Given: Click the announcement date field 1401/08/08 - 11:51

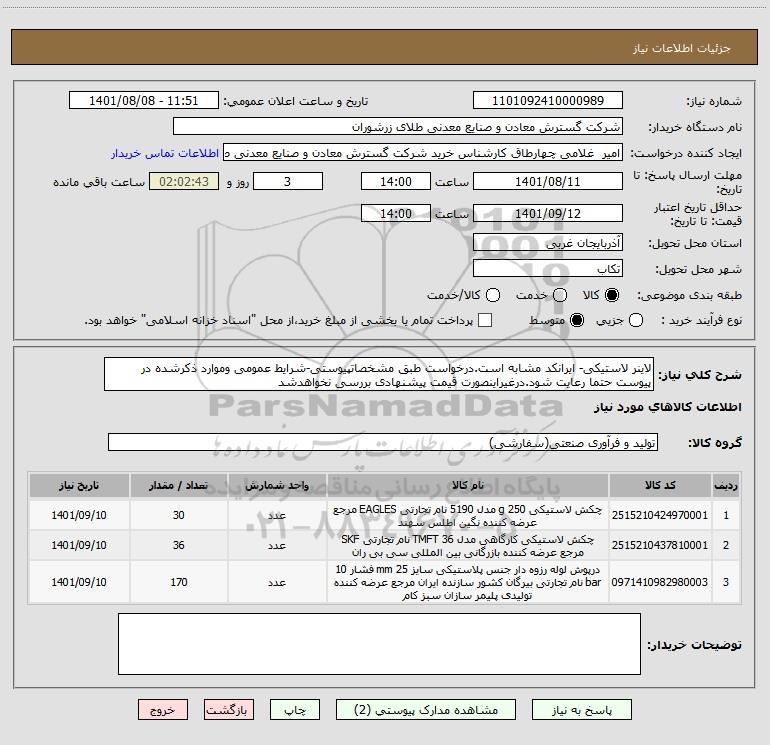Looking at the screenshot, I should [x=144, y=101].
